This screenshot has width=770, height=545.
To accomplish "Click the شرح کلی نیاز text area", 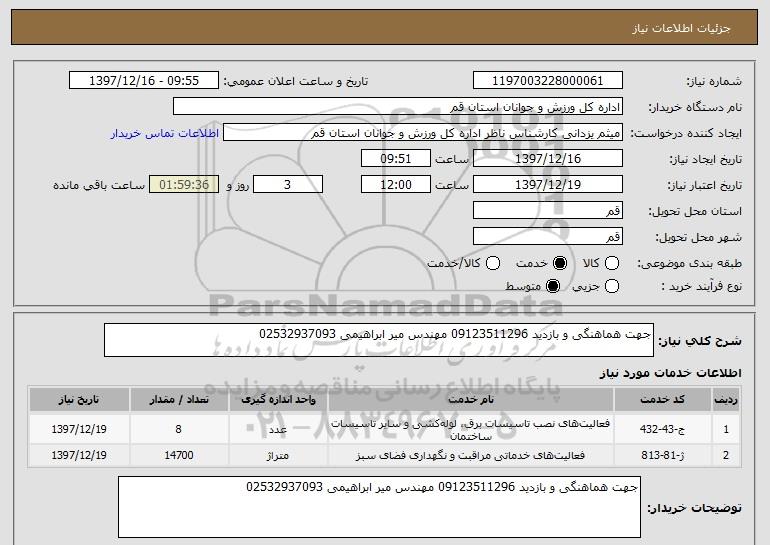I will tap(379, 340).
